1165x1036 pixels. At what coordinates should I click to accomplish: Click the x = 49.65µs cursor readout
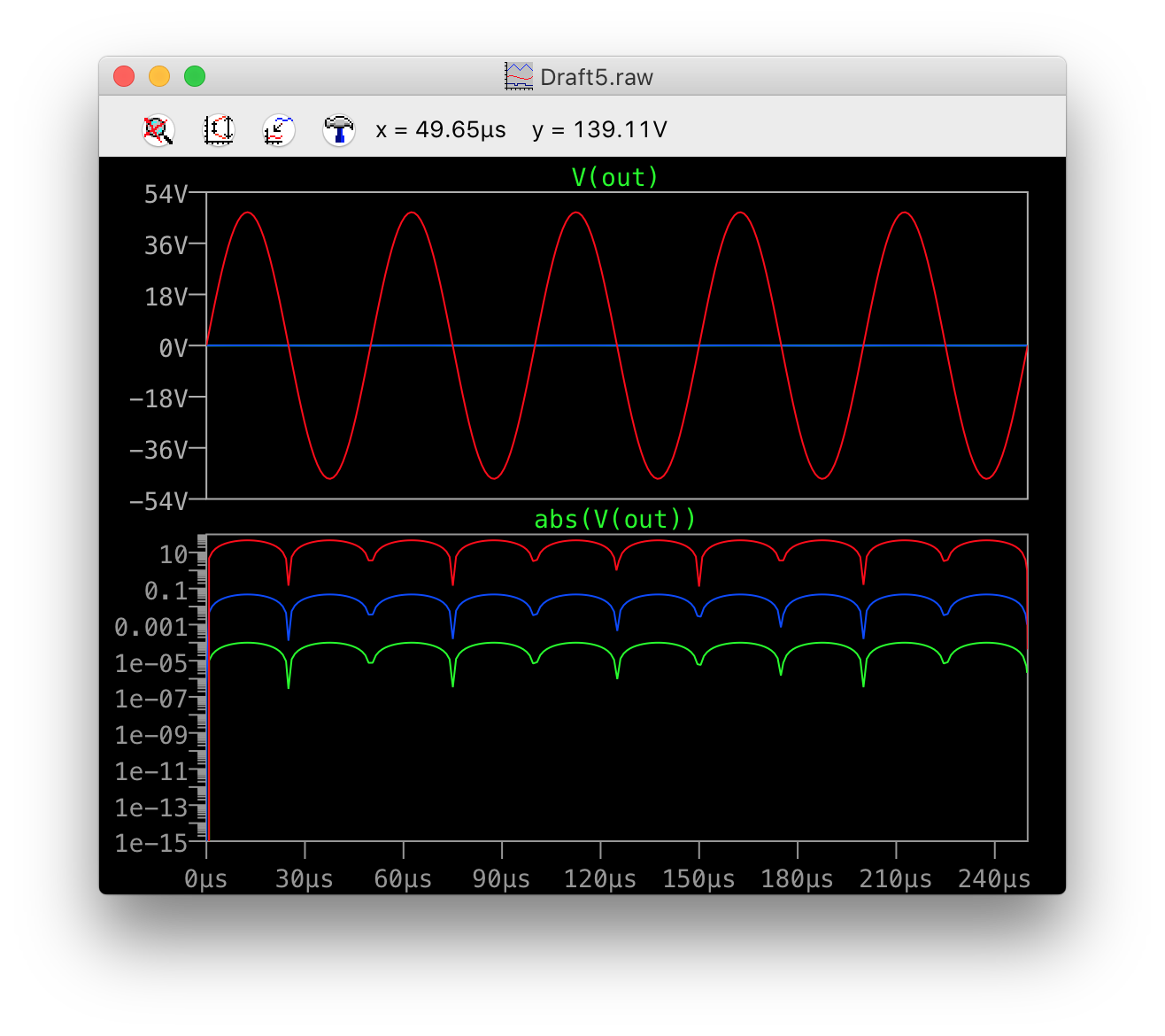coord(441,130)
